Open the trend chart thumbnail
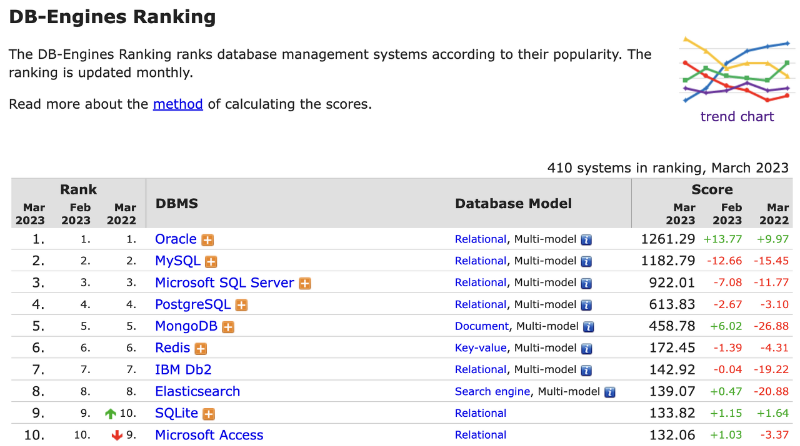 coord(737,70)
